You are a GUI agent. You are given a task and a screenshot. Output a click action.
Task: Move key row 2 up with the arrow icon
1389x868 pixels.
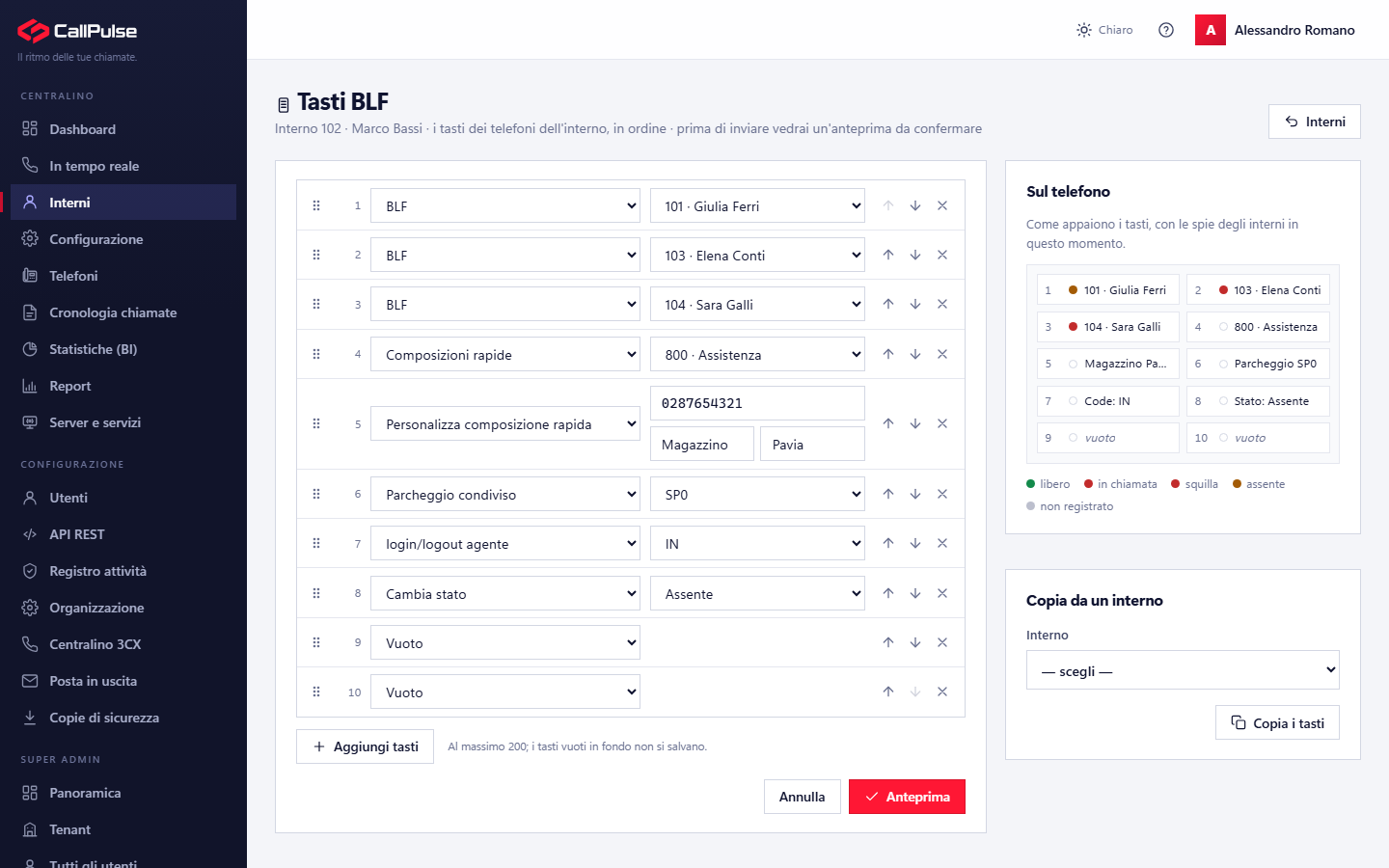pyautogui.click(x=888, y=255)
